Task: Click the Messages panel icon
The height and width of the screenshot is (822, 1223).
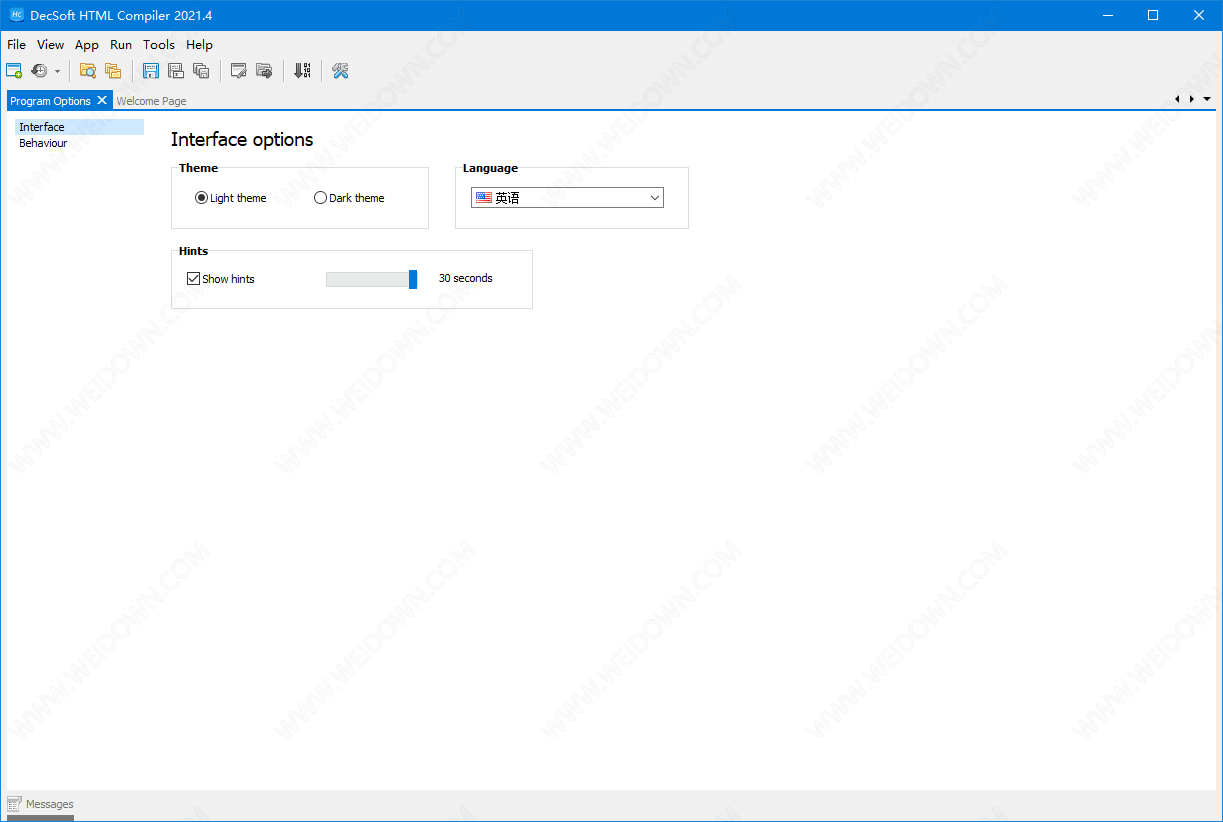Action: coord(14,804)
